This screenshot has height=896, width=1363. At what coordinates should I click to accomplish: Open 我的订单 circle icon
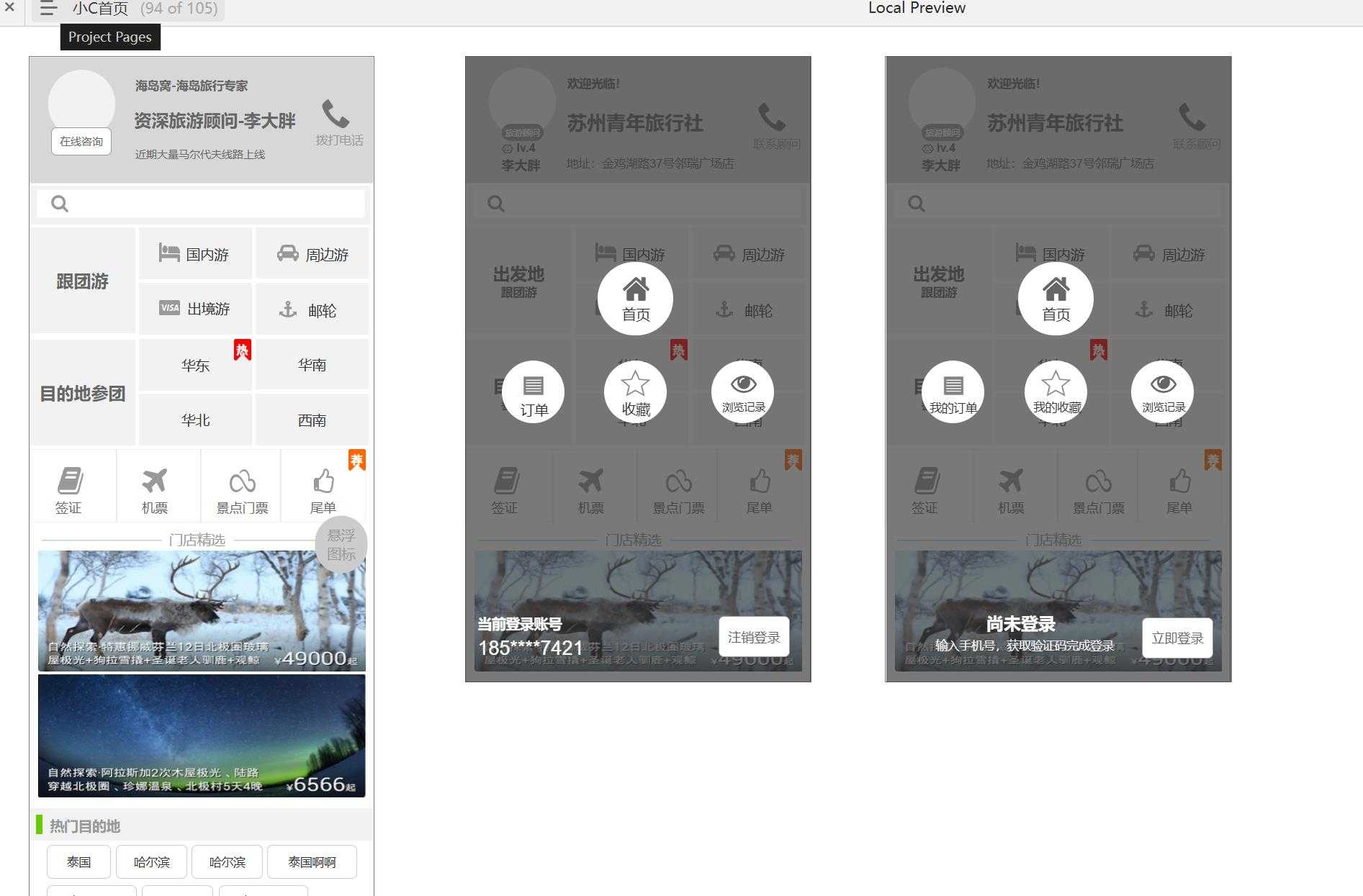[x=953, y=392]
